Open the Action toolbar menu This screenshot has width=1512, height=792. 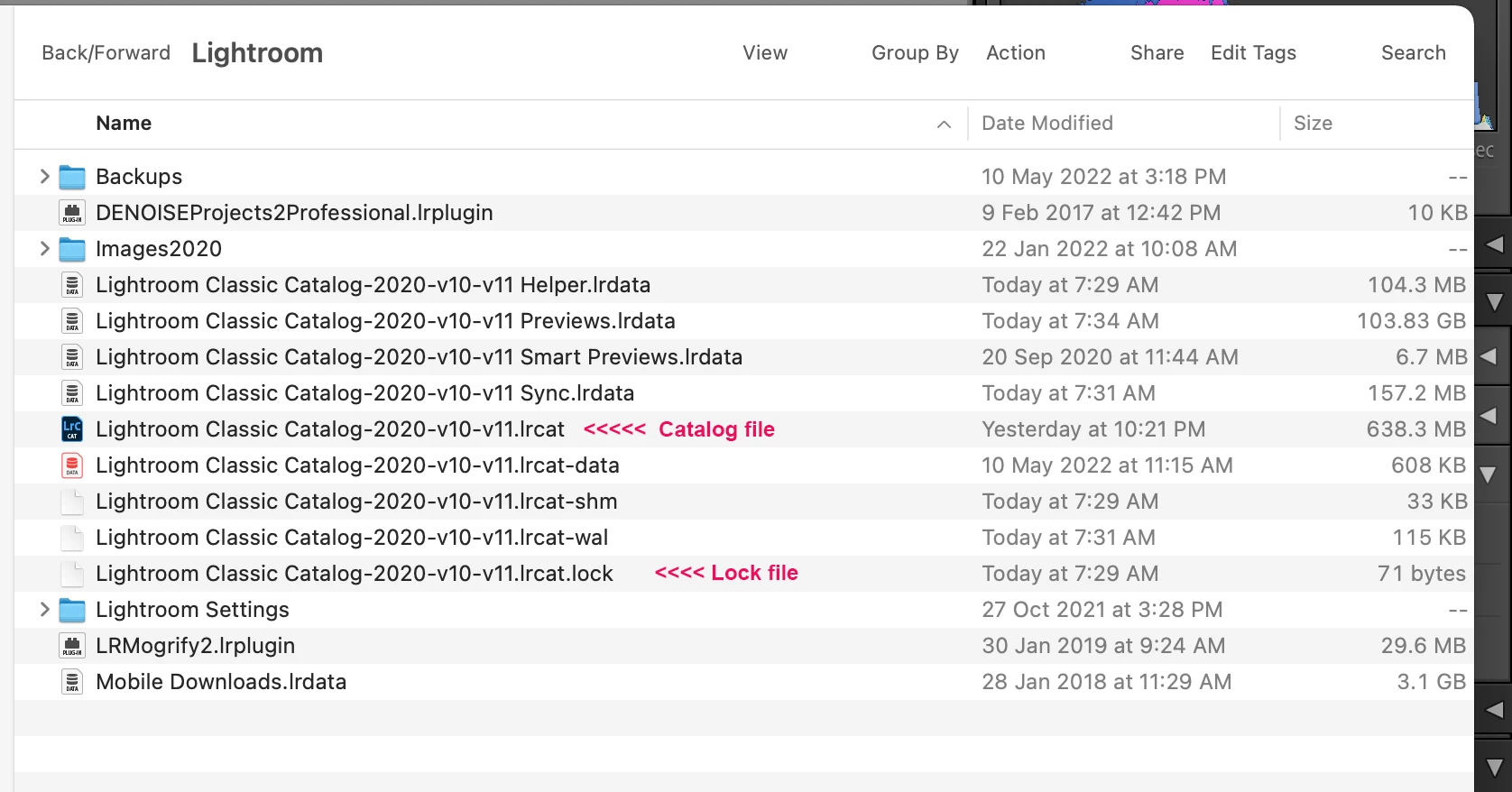tap(1016, 53)
